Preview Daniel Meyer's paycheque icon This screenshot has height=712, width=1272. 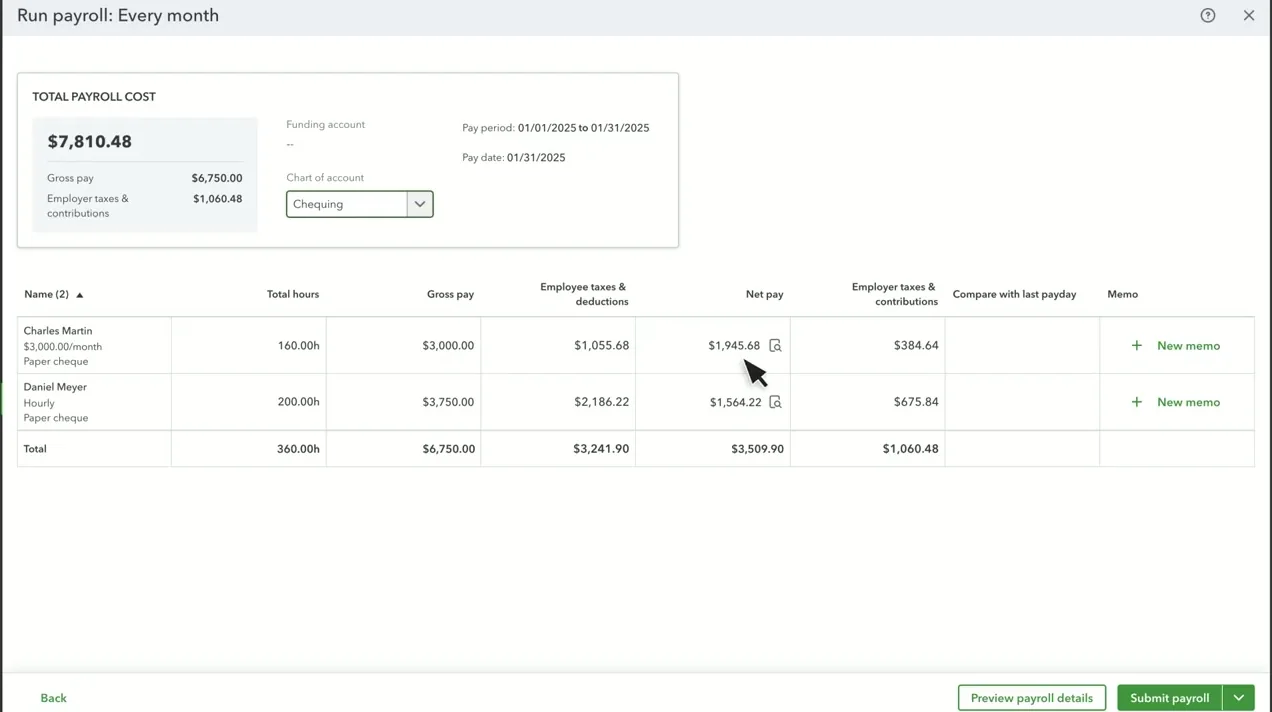pos(775,402)
